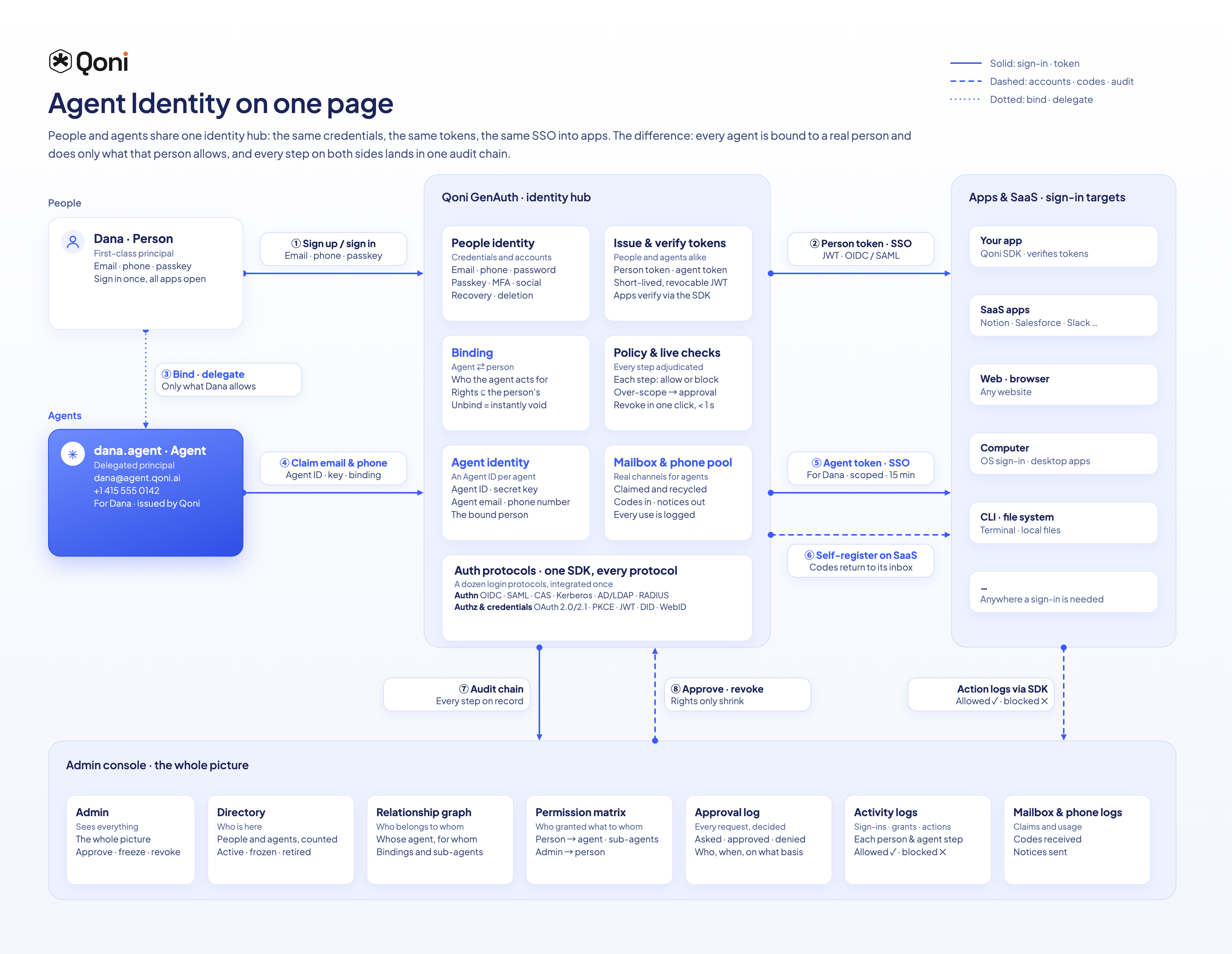Open the Issue & verify tokens card
Viewport: 1232px width, 954px height.
(678, 274)
